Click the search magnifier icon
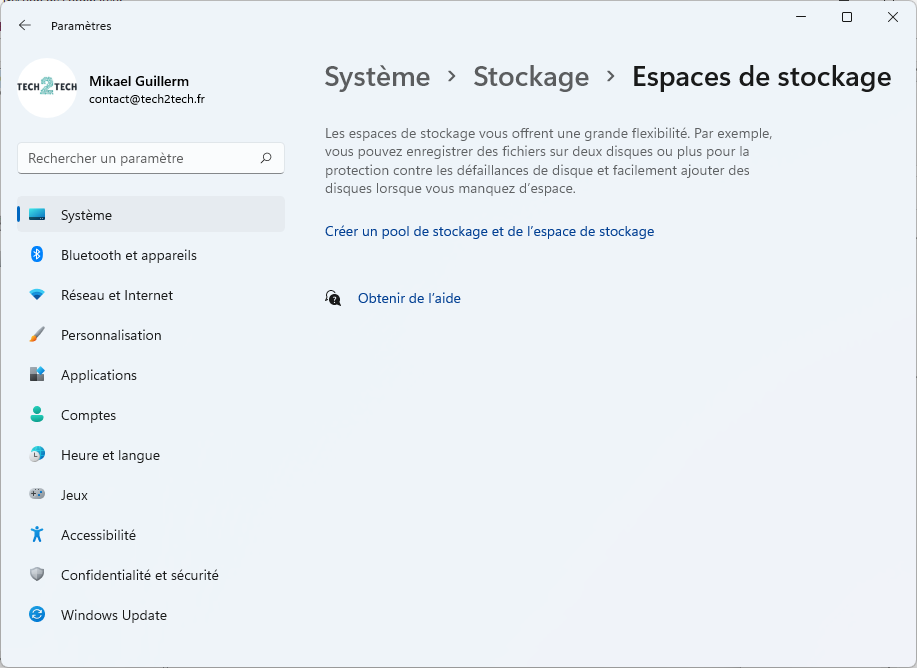The height and width of the screenshot is (668, 917). pos(266,158)
